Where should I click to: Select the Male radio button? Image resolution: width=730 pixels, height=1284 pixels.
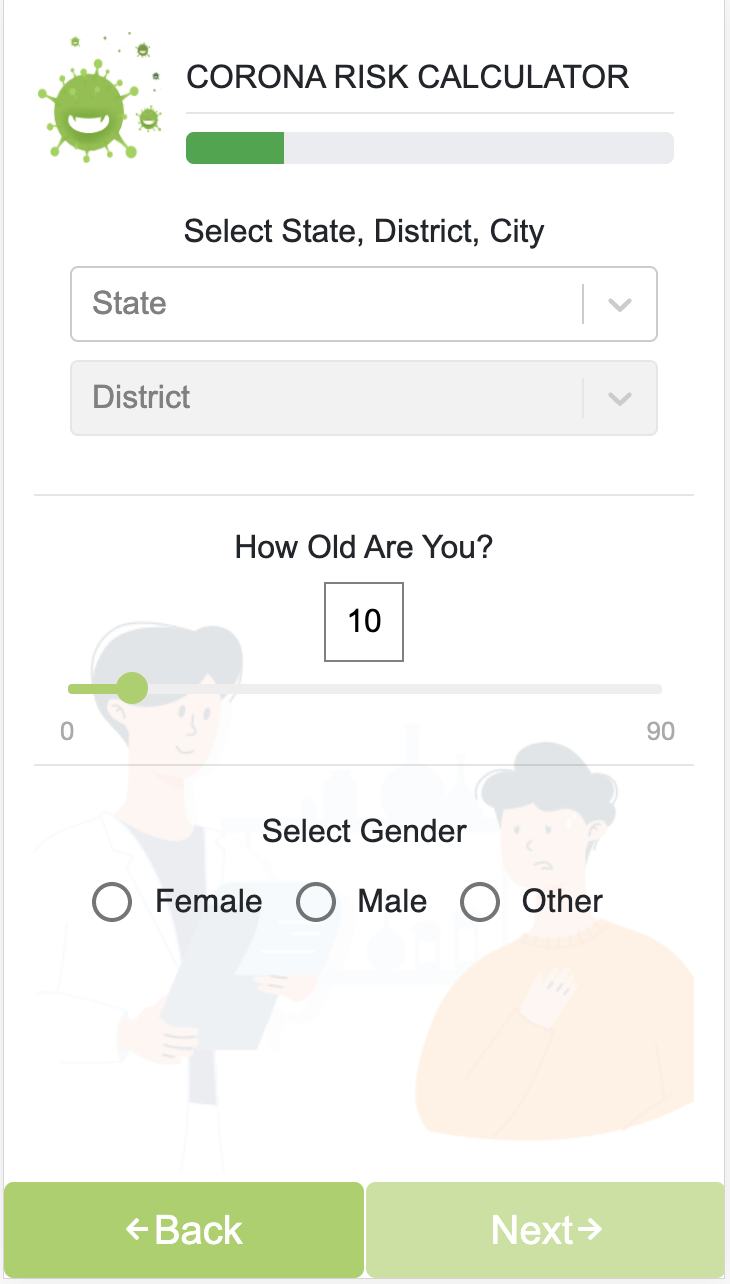pos(316,902)
